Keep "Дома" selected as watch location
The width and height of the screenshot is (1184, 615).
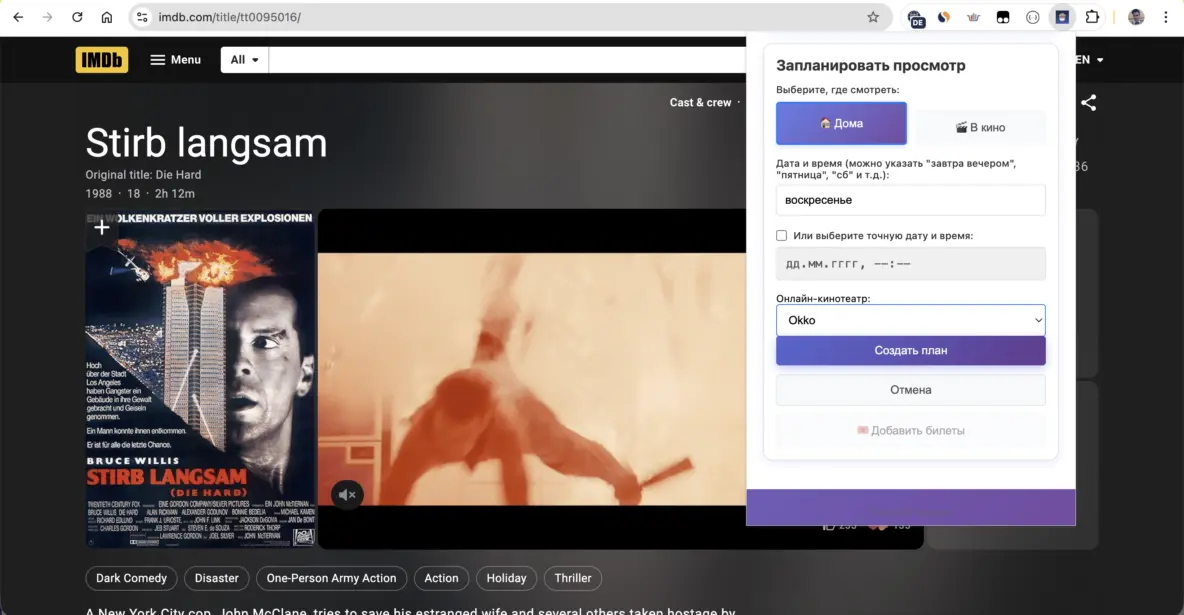(x=841, y=123)
